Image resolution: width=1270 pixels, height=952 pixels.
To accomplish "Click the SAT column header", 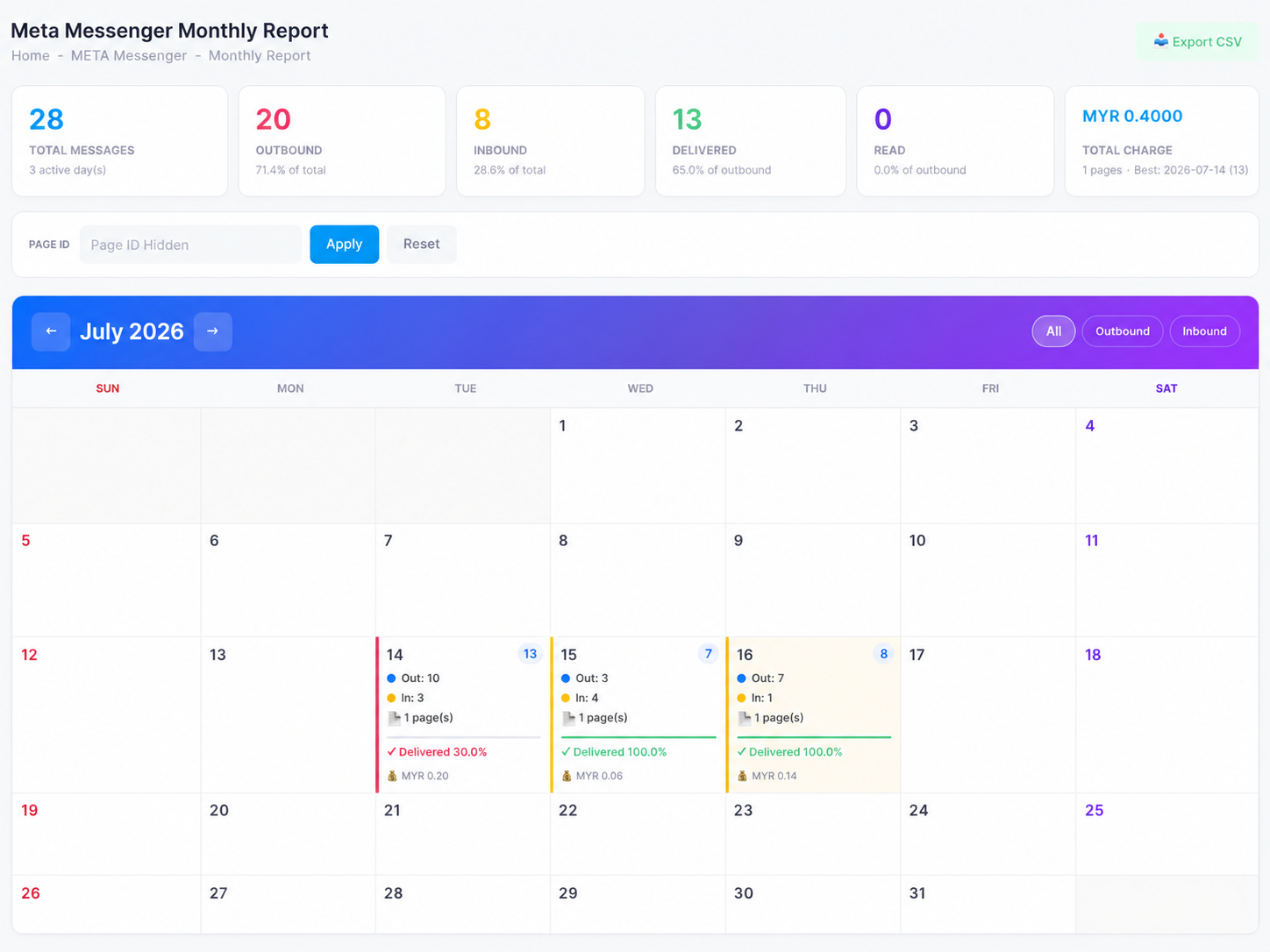I will click(x=1167, y=388).
